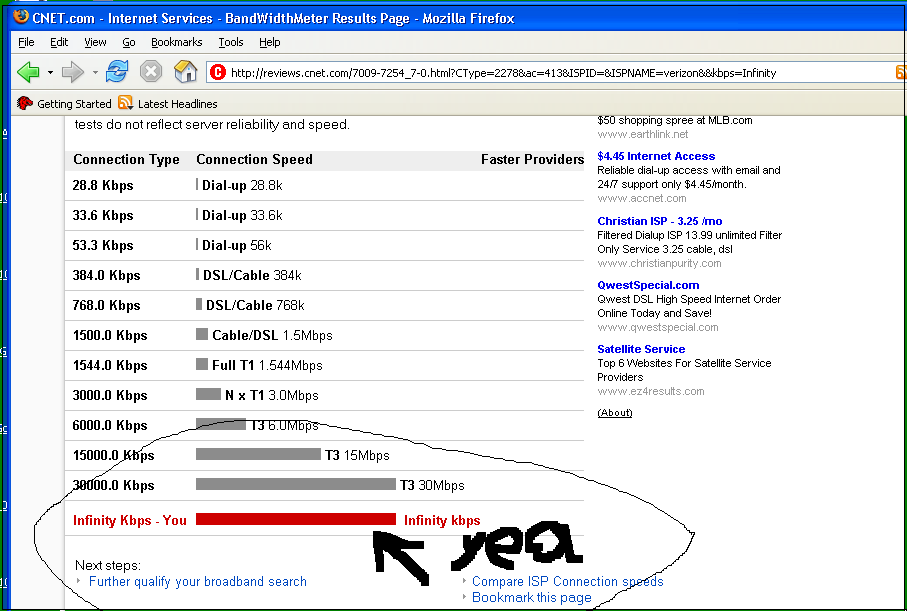Click the Firefox icon in the title bar
The image size is (907, 611).
click(20, 17)
